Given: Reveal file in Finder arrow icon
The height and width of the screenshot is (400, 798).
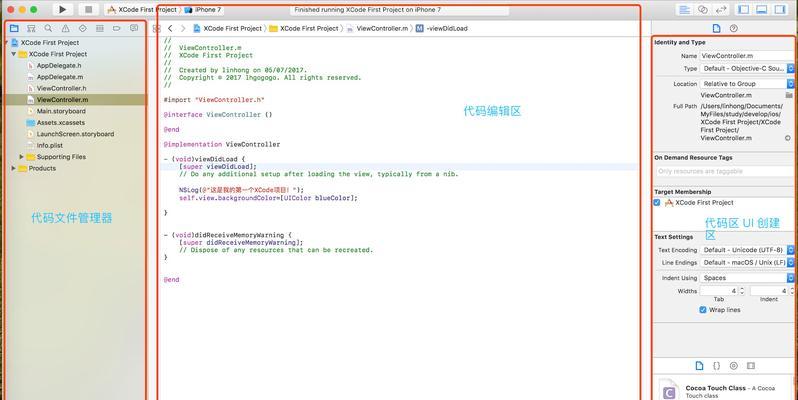Looking at the screenshot, I should [x=788, y=138].
